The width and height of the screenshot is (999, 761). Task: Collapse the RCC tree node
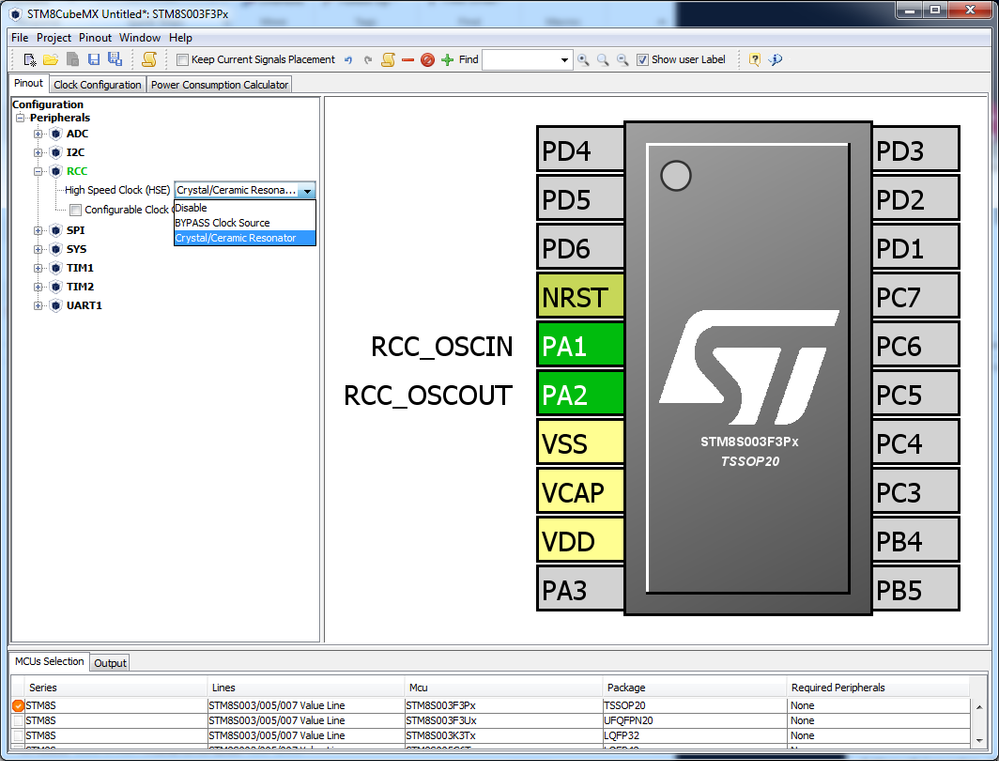pyautogui.click(x=38, y=171)
